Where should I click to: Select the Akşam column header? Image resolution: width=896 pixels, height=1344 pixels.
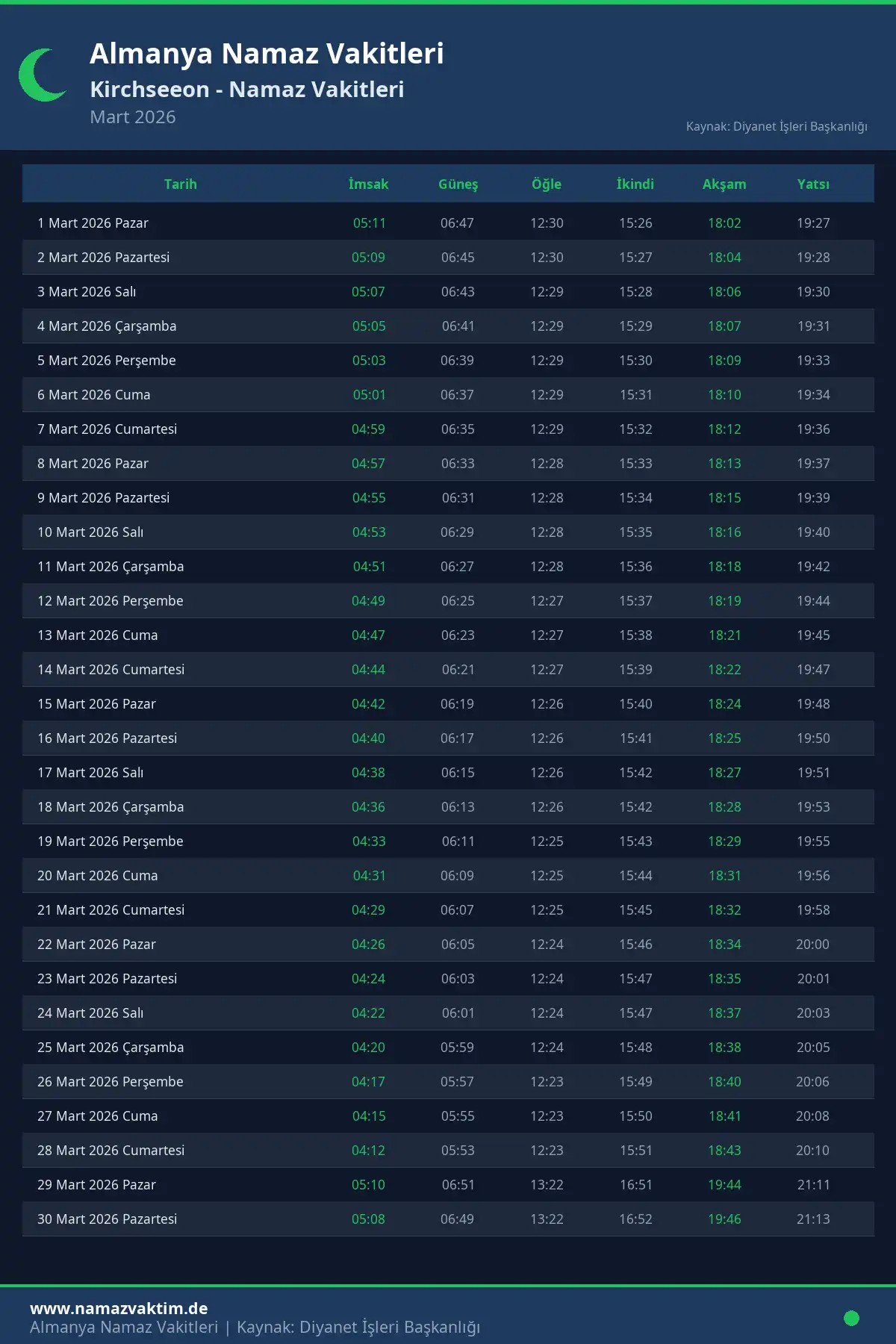click(724, 184)
